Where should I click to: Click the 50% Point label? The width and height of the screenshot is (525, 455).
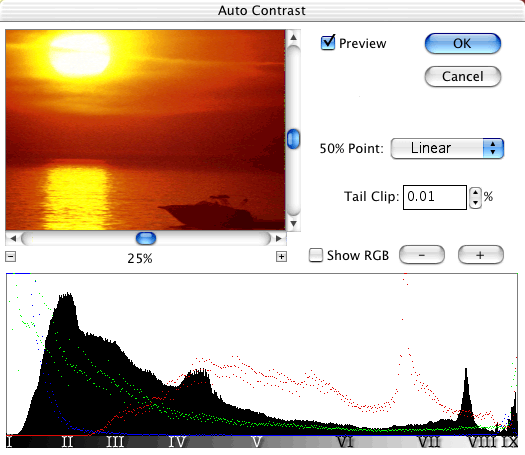point(351,148)
